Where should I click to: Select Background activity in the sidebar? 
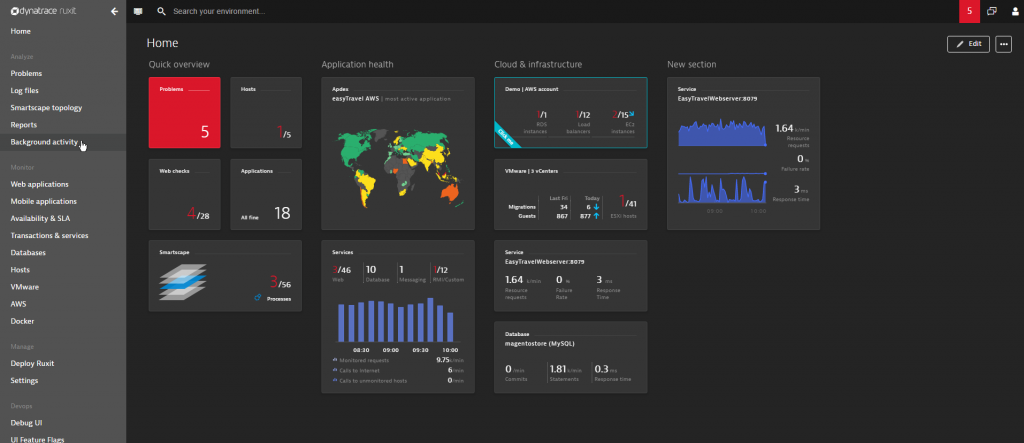(x=63, y=142)
